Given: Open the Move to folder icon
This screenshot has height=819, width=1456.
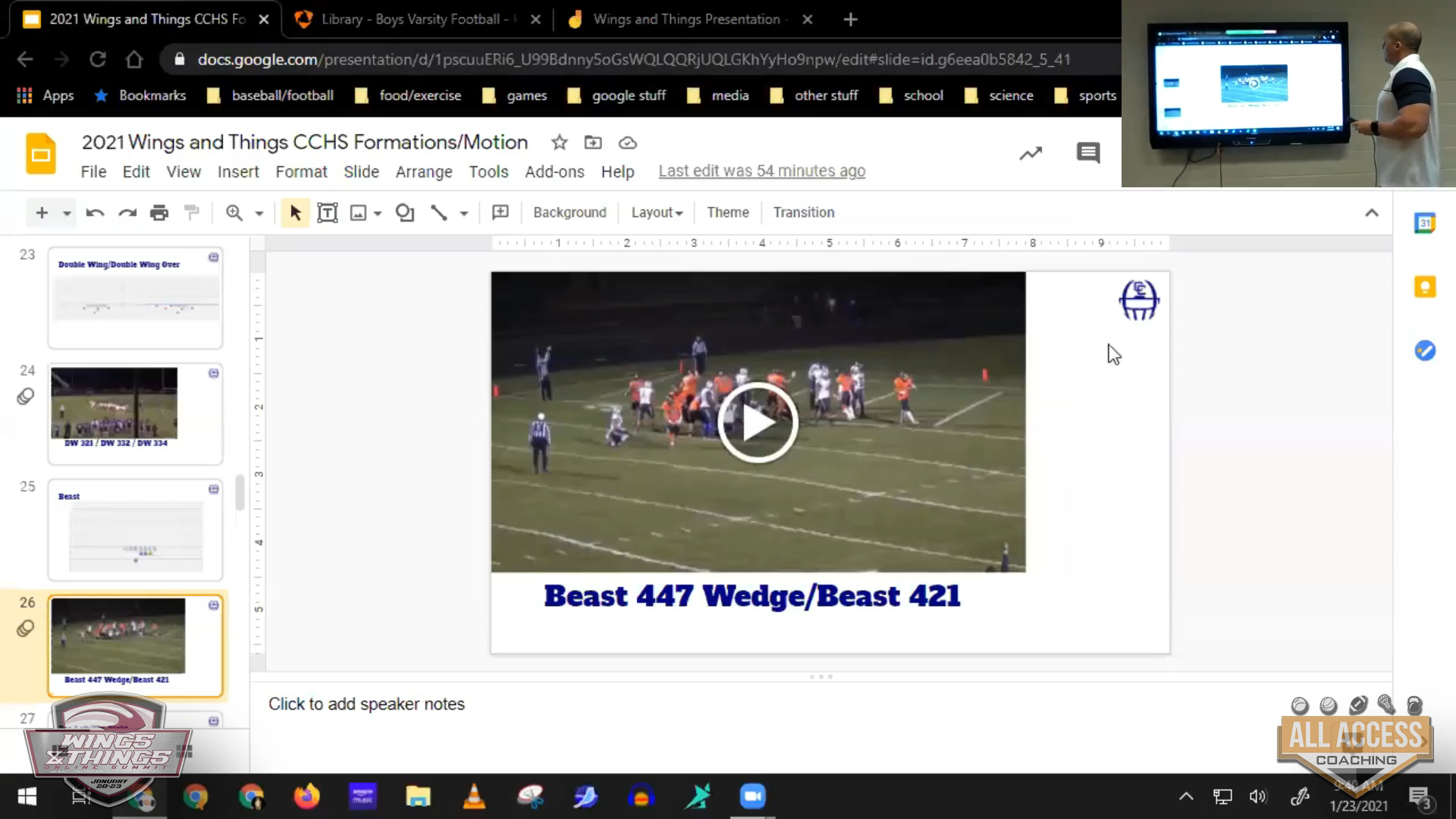Looking at the screenshot, I should click(593, 143).
